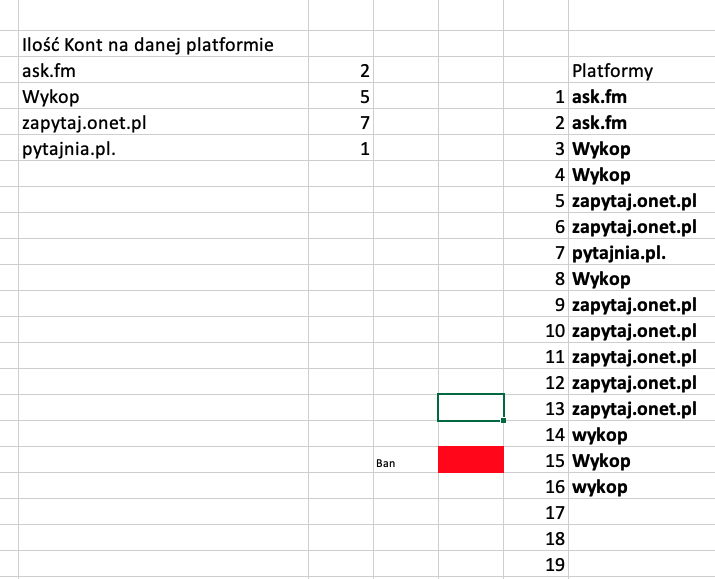Click the lowercase wykop cell in row 16

[642, 486]
